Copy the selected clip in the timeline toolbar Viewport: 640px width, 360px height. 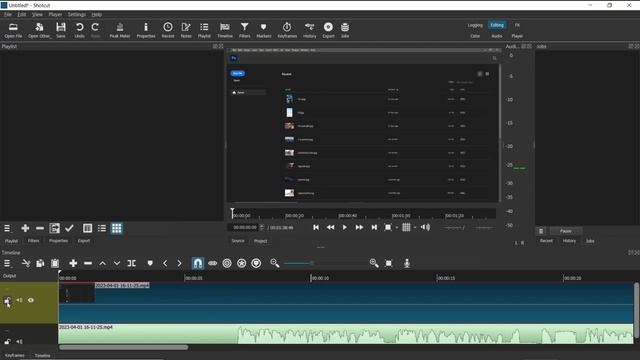[x=40, y=263]
